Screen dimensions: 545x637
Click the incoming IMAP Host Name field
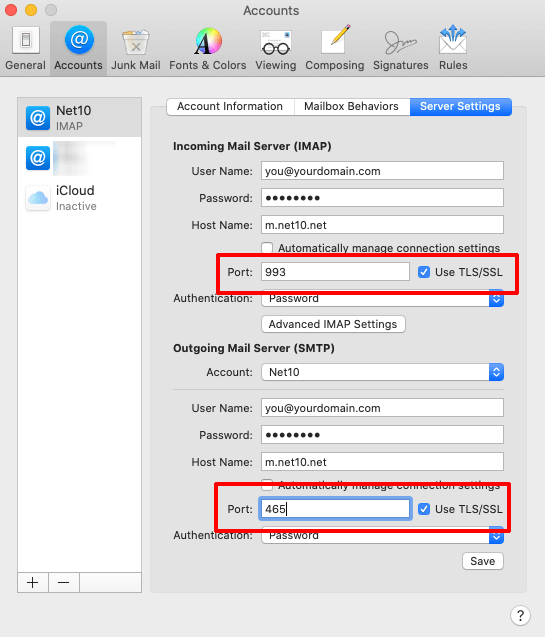click(x=382, y=225)
